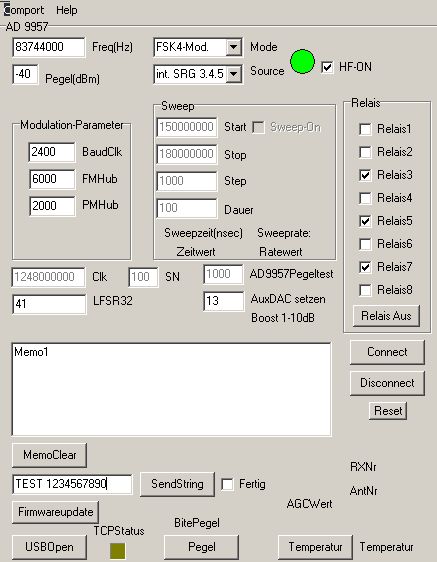Focus the Freq(Hz) input field
This screenshot has height=562, width=437.
[x=49, y=47]
